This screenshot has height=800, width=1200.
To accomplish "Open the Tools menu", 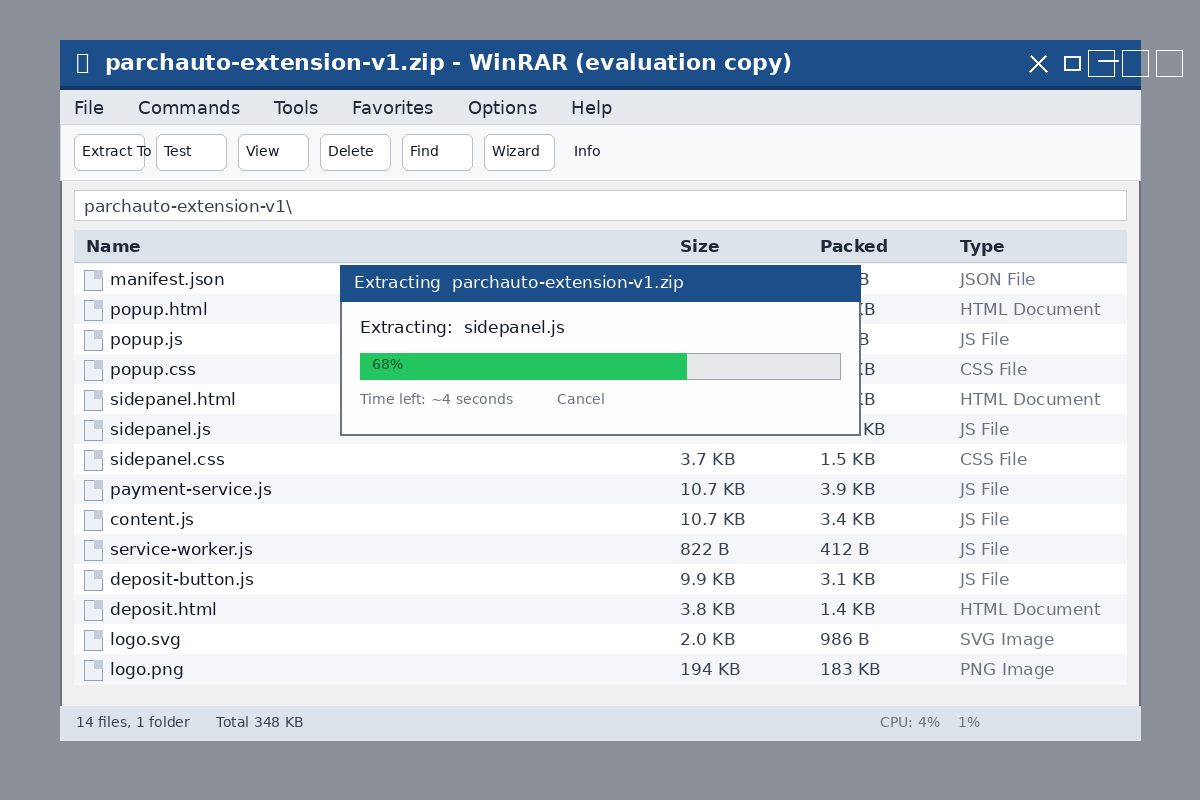I will click(x=296, y=108).
